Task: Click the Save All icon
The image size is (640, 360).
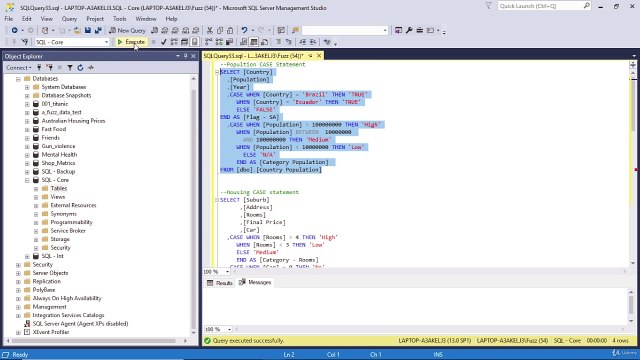Action: click(98, 30)
